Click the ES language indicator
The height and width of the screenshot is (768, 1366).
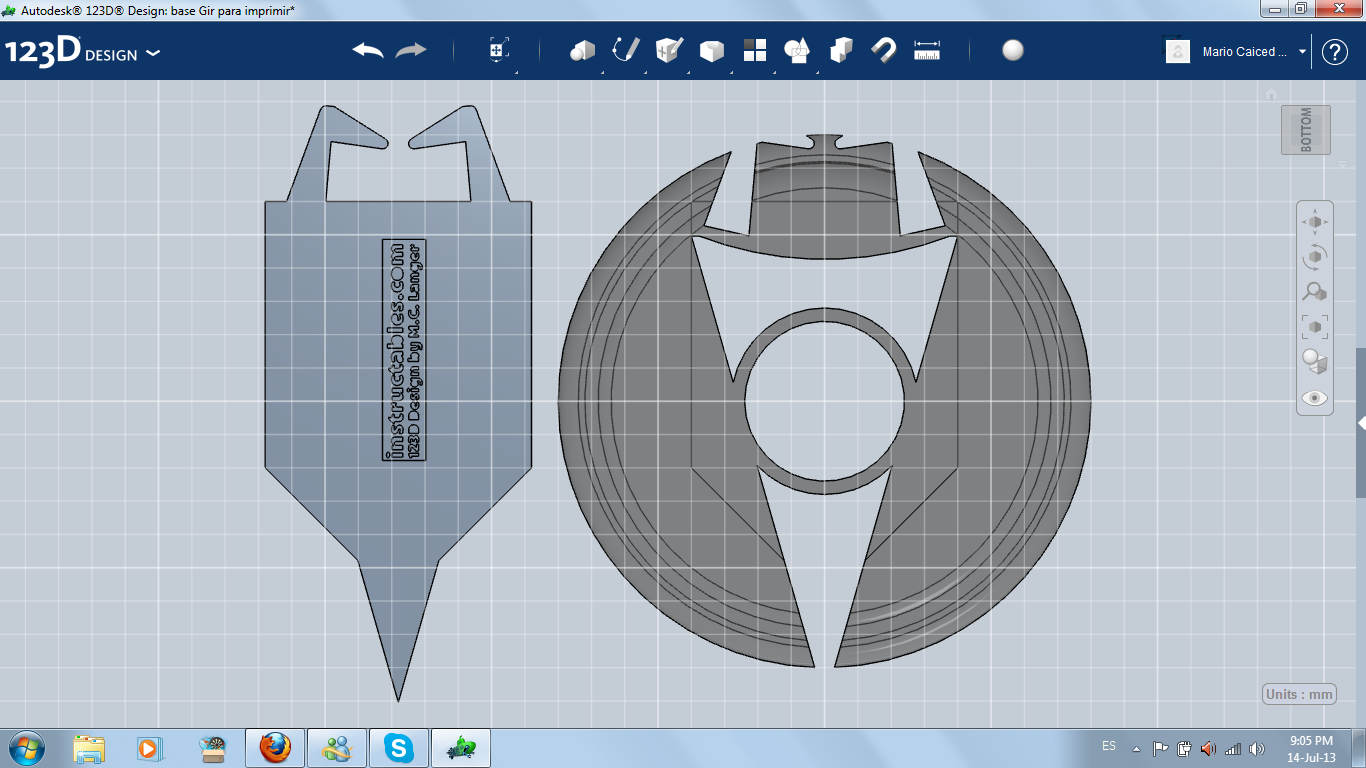click(1109, 746)
